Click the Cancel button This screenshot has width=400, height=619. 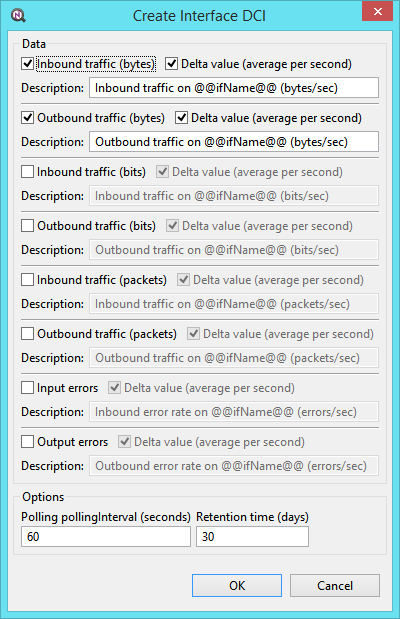335,585
